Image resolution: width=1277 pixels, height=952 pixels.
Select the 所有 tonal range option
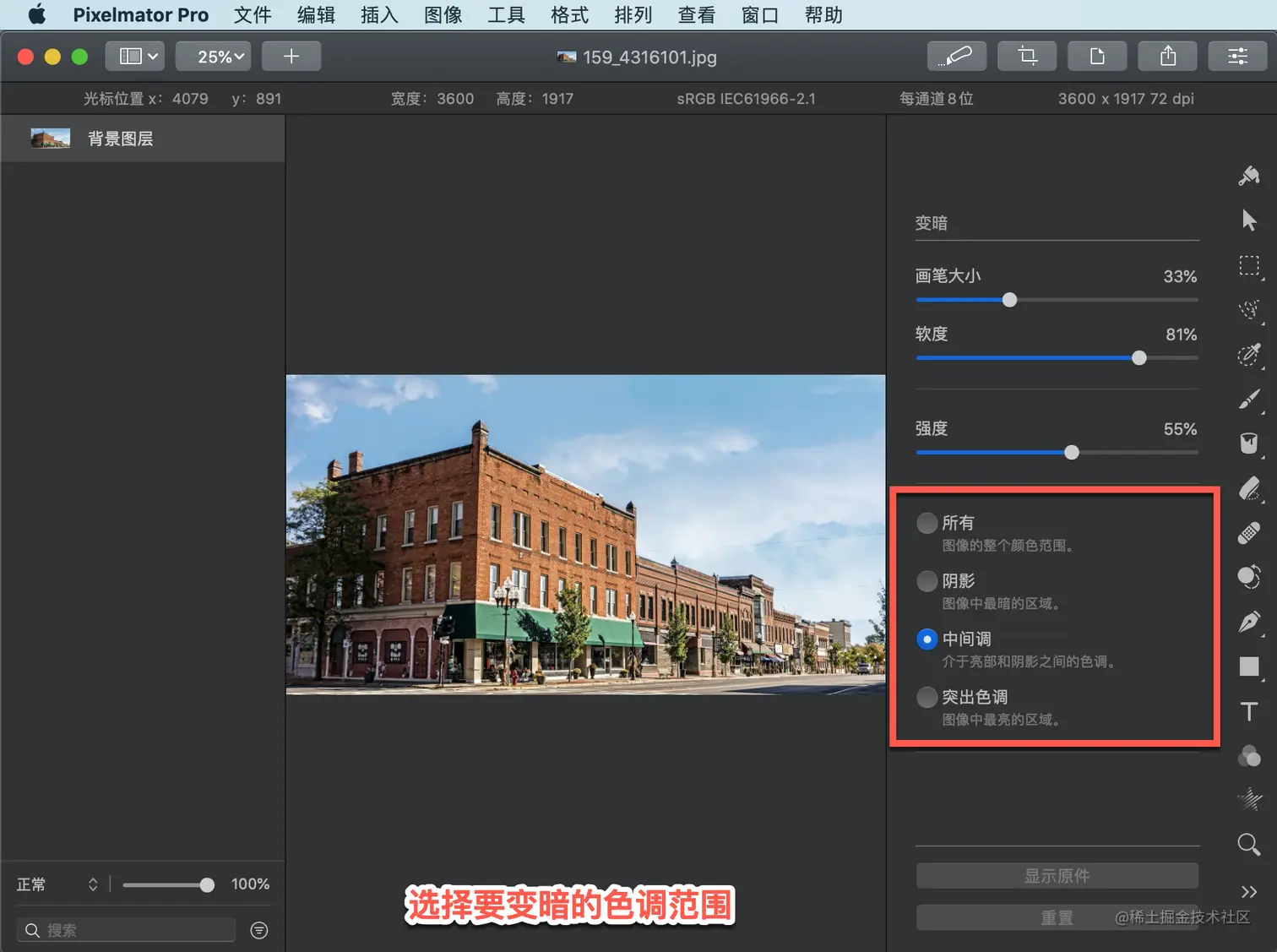(x=927, y=523)
